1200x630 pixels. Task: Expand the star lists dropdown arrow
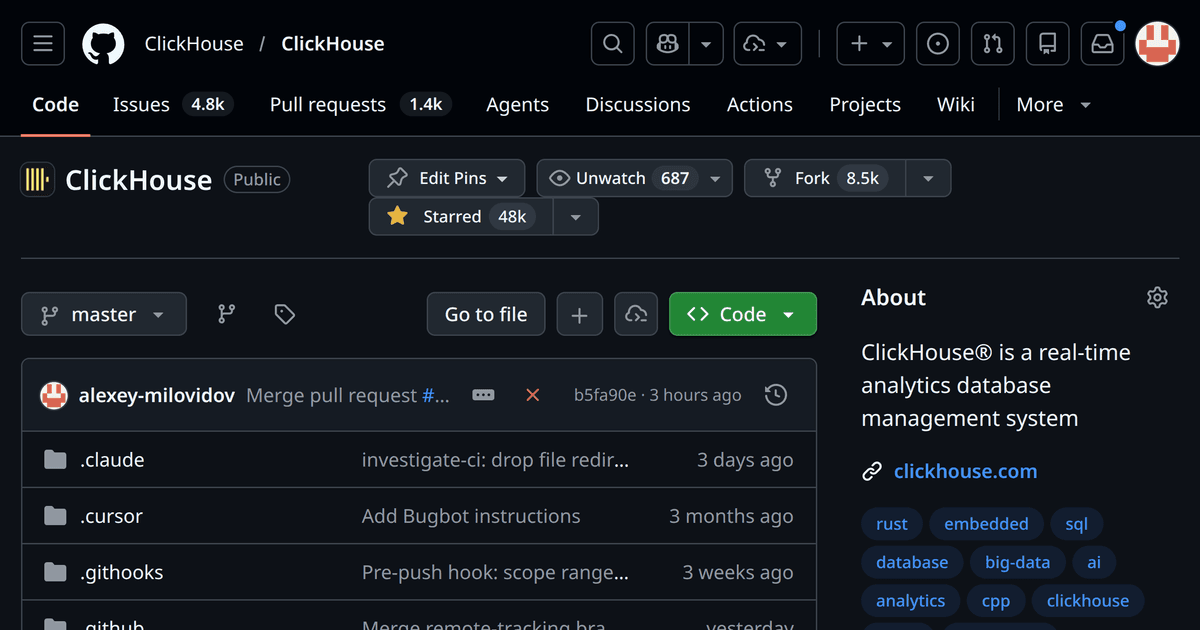pos(575,216)
